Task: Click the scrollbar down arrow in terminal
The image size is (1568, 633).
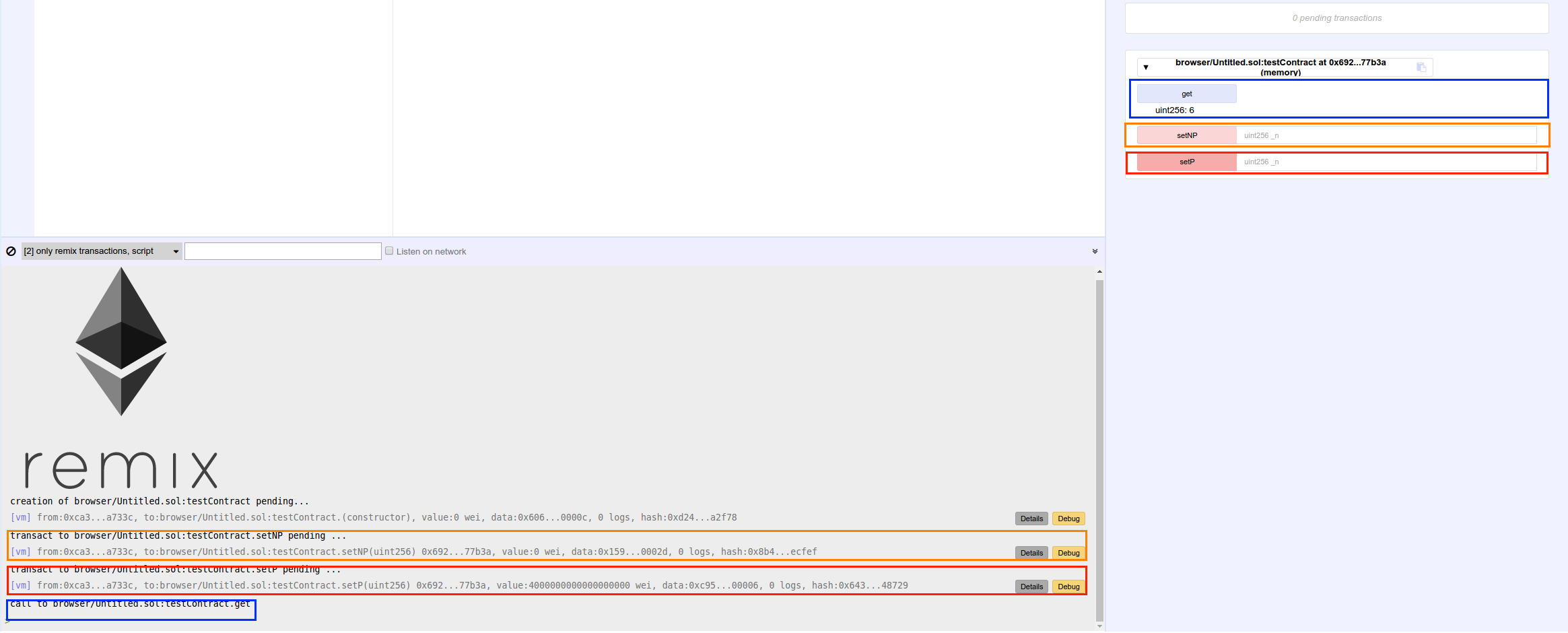Action: (x=1099, y=626)
